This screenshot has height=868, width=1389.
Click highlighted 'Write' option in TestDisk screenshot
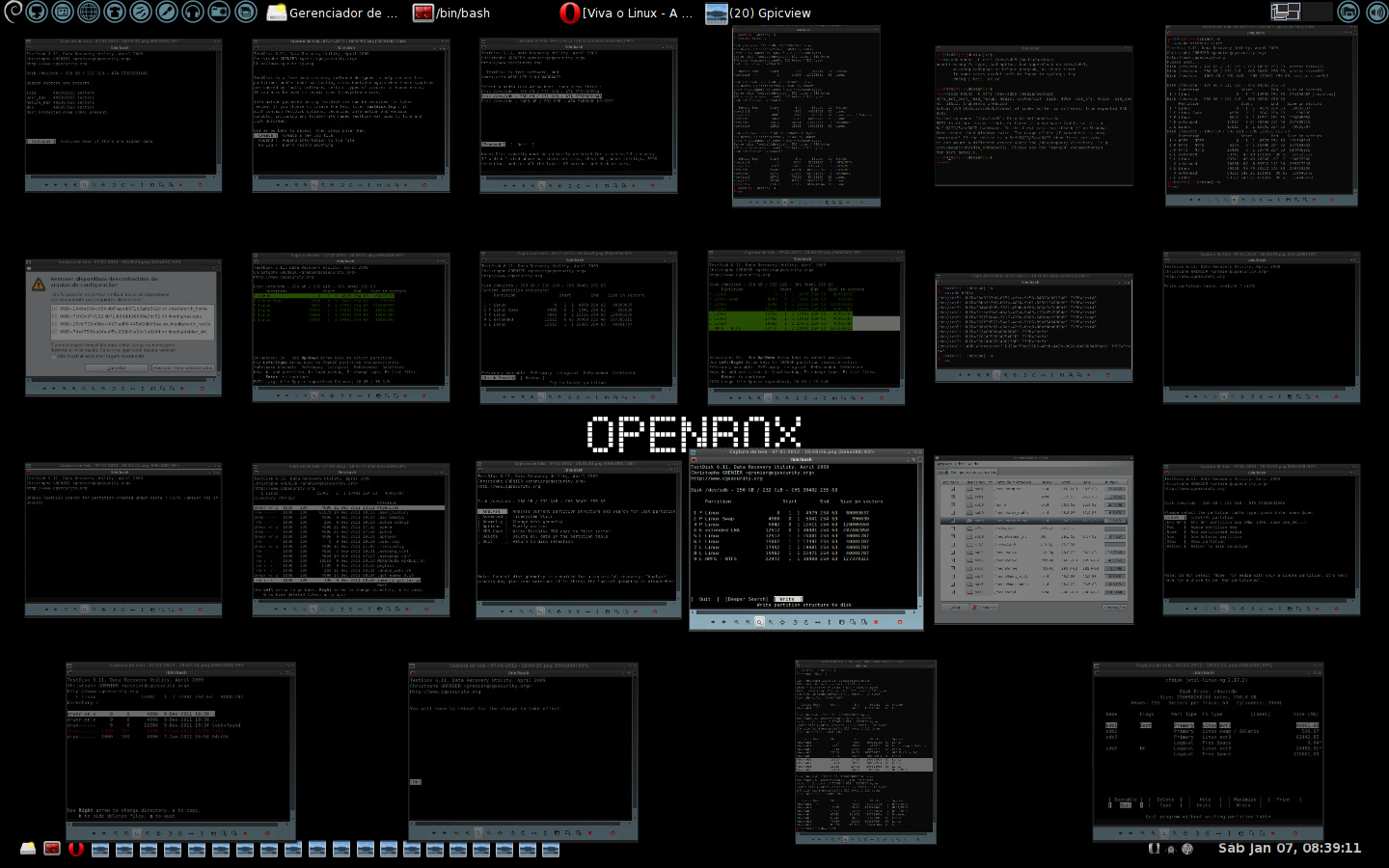(x=788, y=599)
